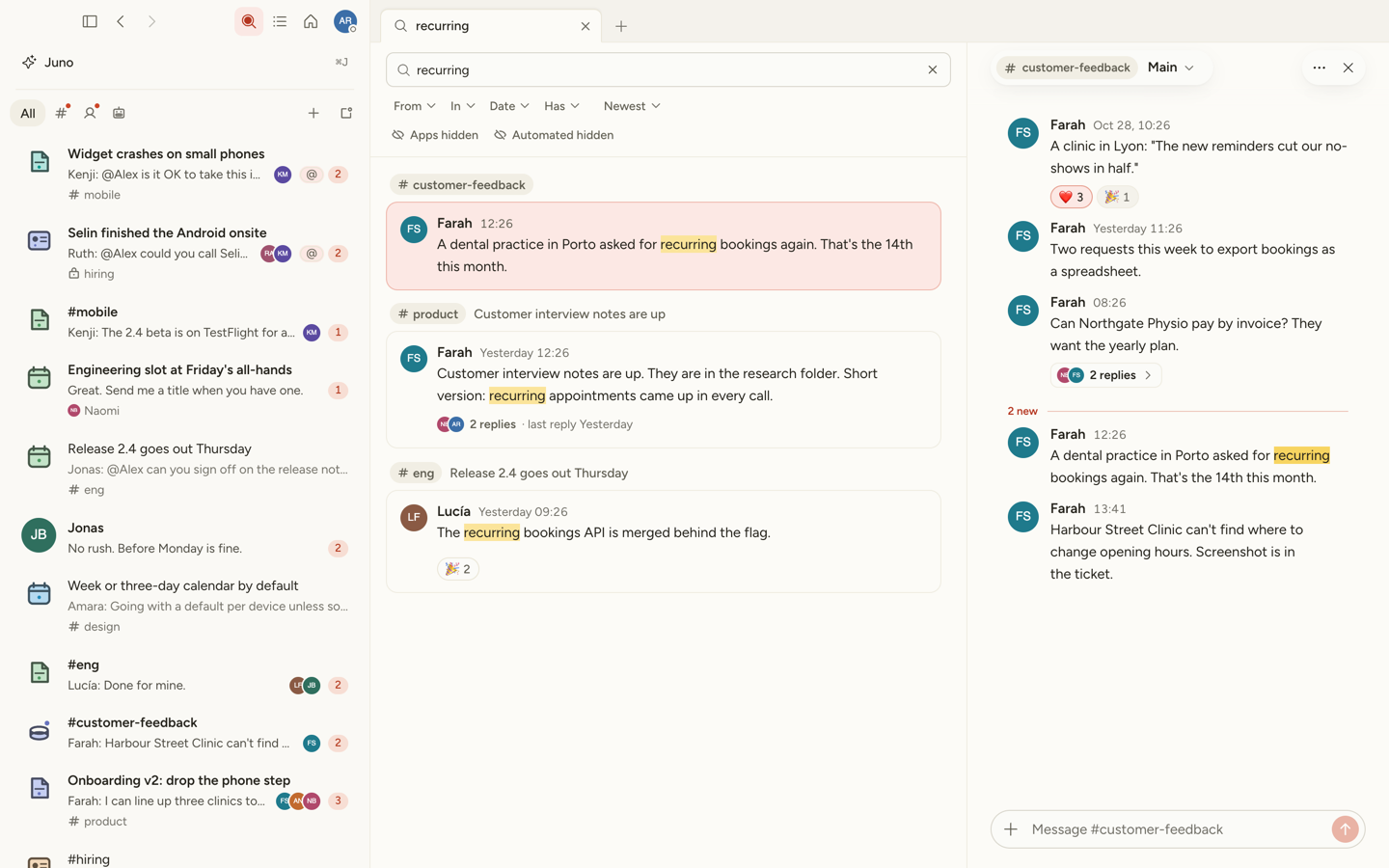Close the recurring search tab
Screen dimensions: 1389x868
pyautogui.click(x=586, y=26)
